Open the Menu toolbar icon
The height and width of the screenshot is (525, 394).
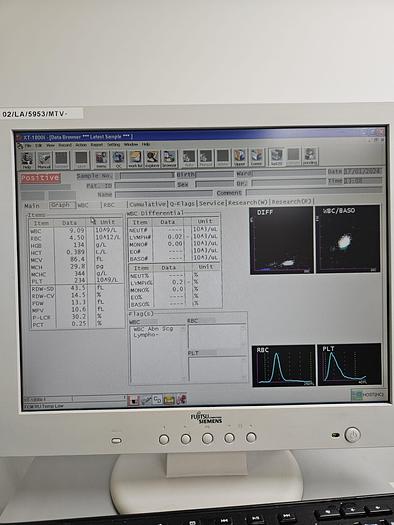(x=101, y=159)
